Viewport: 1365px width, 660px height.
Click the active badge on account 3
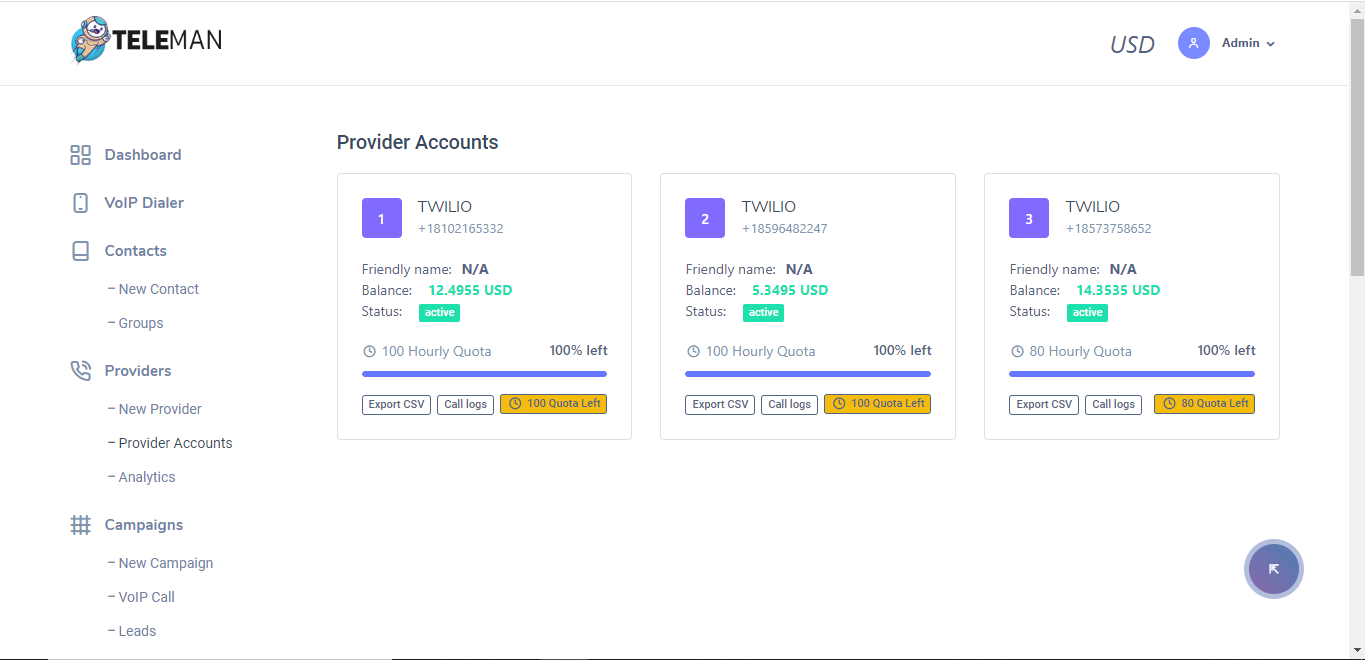1087,312
